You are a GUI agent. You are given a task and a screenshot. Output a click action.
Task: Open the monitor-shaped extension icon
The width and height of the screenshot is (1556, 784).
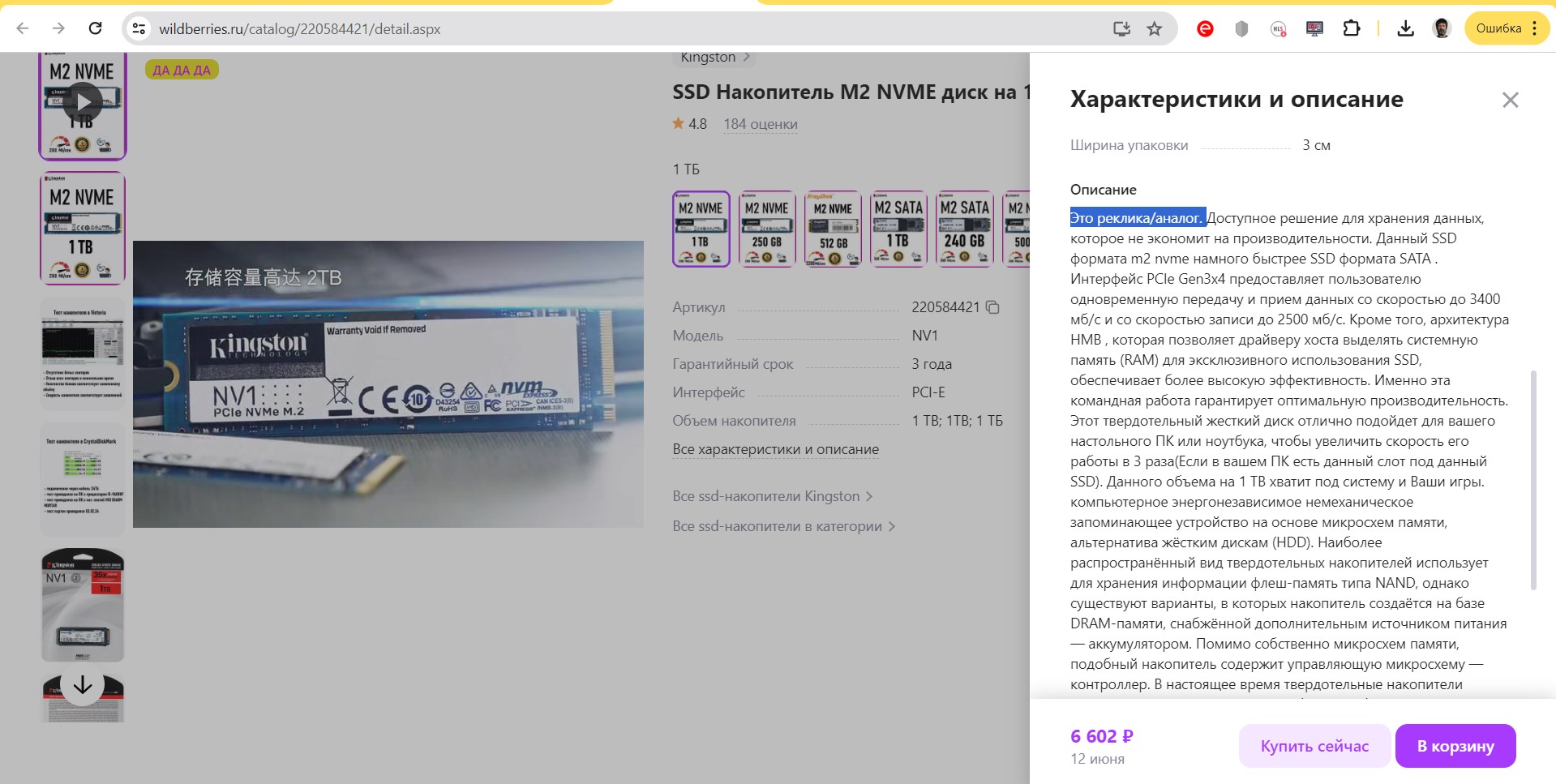(1314, 29)
